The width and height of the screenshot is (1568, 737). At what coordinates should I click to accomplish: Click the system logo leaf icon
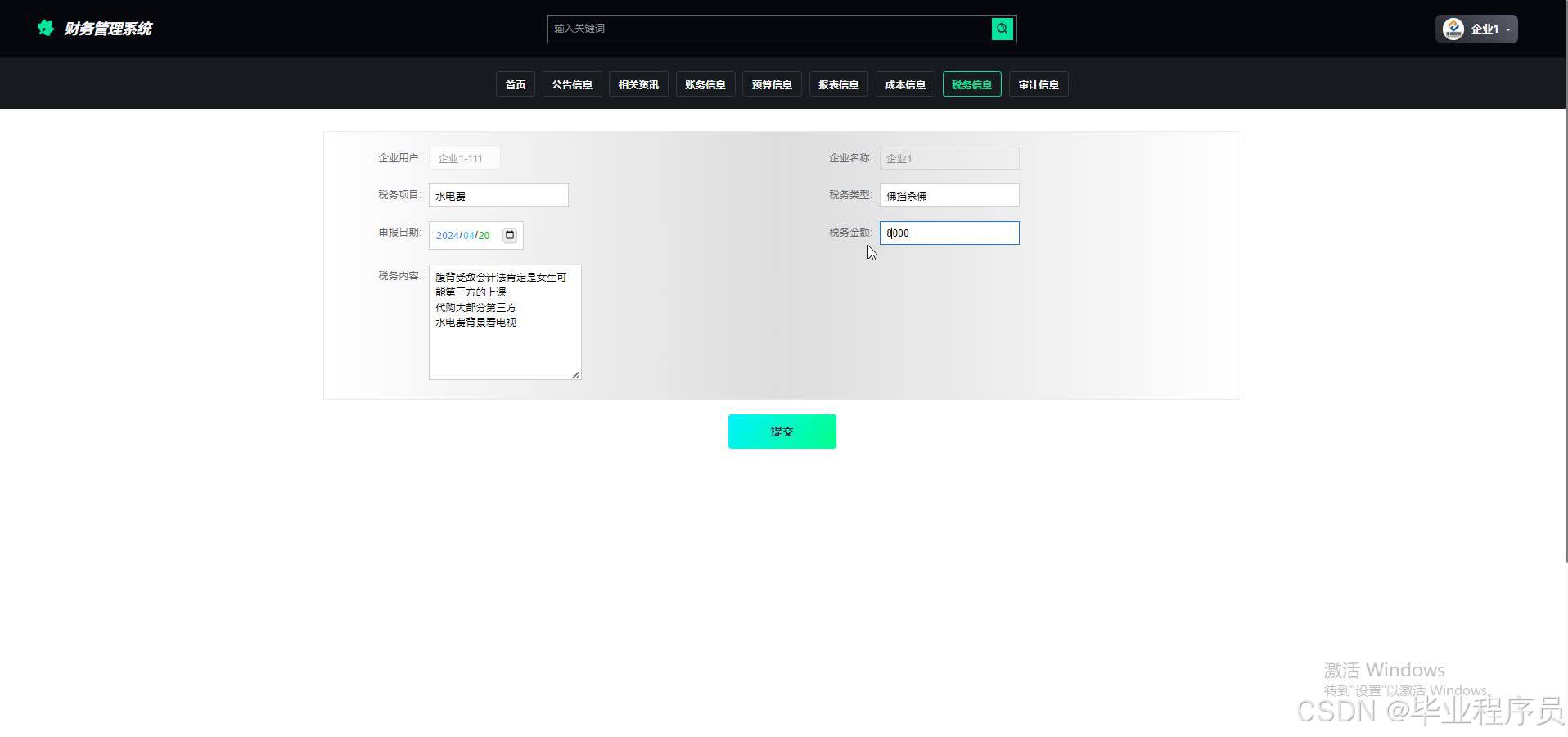(x=46, y=29)
